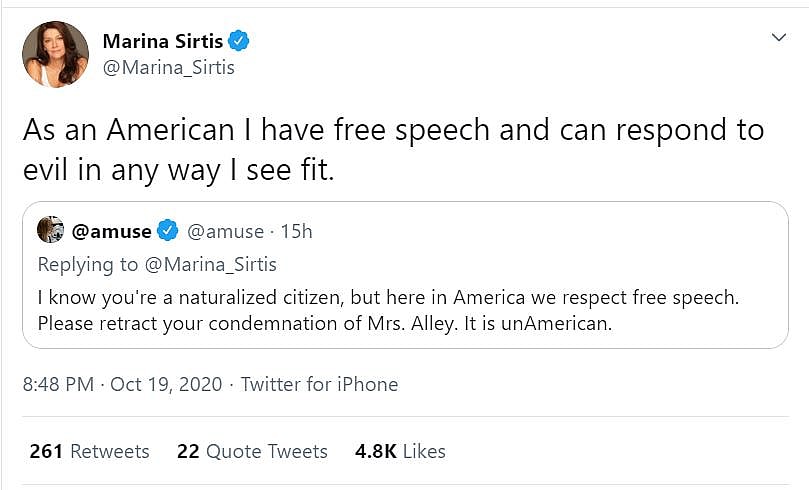This screenshot has height=490, width=809.
Task: Click the verified badge beside @amuse
Action: click(168, 232)
